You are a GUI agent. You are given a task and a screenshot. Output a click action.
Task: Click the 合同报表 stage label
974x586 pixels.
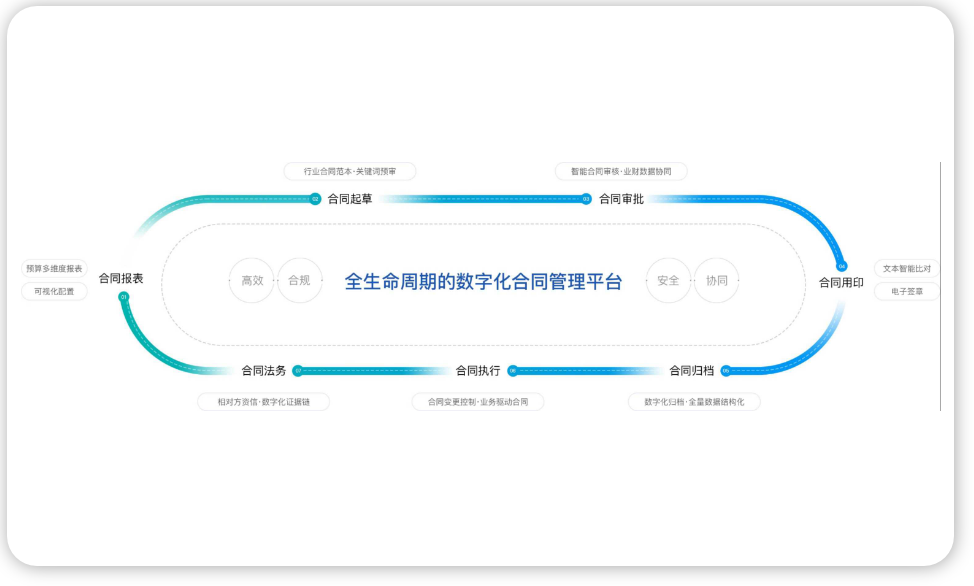click(121, 278)
